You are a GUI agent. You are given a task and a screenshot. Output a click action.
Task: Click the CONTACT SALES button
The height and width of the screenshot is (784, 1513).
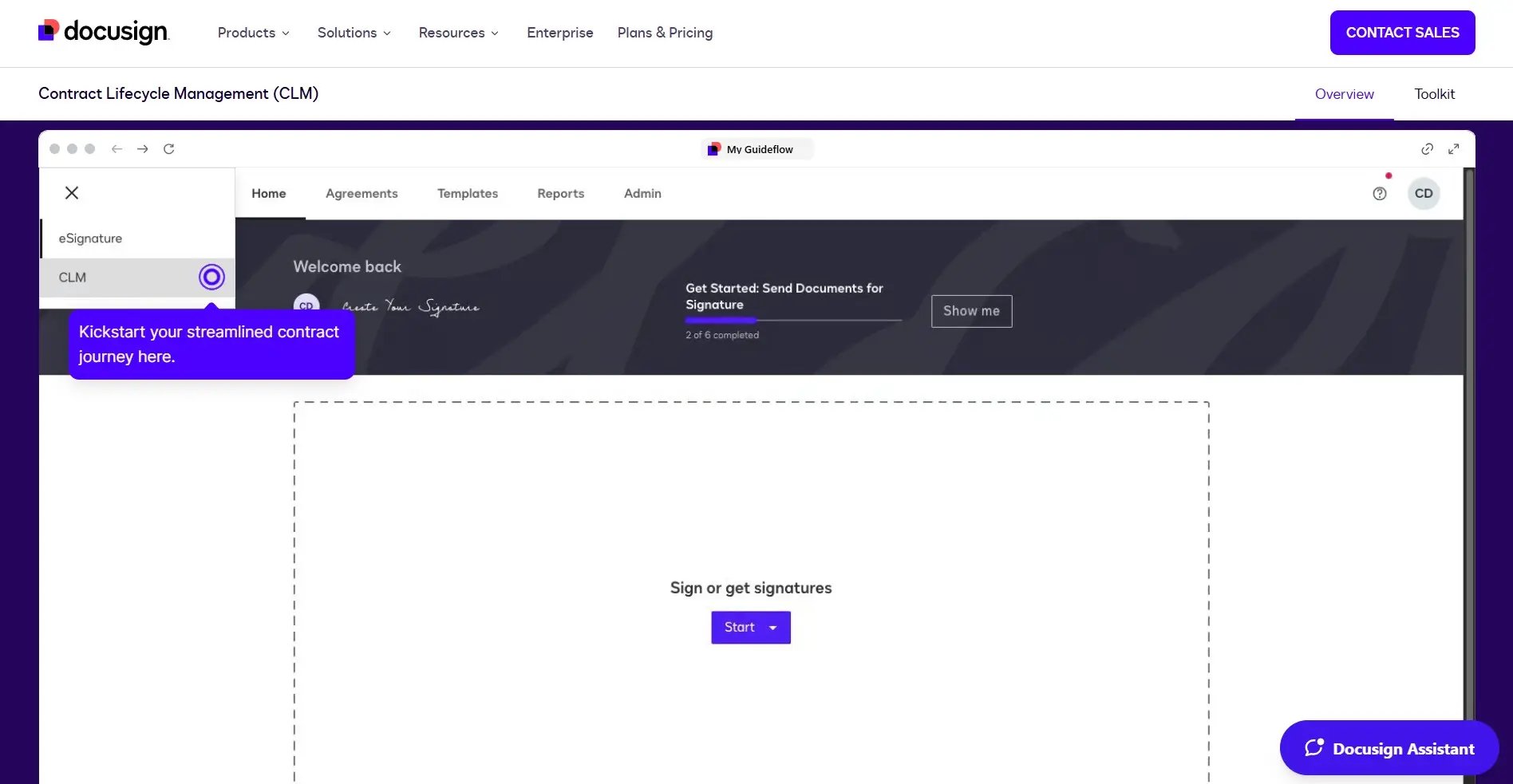(x=1402, y=33)
